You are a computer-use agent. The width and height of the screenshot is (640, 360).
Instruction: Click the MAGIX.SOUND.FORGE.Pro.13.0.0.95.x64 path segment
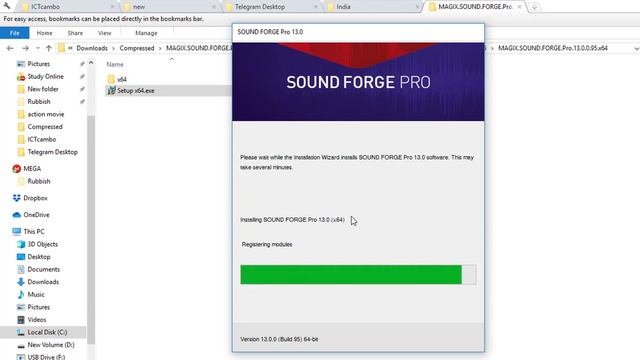point(553,48)
